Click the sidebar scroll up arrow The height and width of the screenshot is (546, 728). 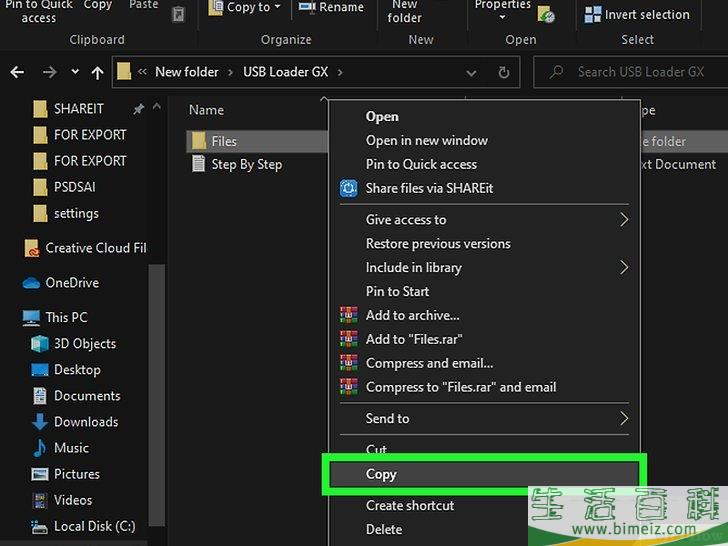pyautogui.click(x=157, y=107)
